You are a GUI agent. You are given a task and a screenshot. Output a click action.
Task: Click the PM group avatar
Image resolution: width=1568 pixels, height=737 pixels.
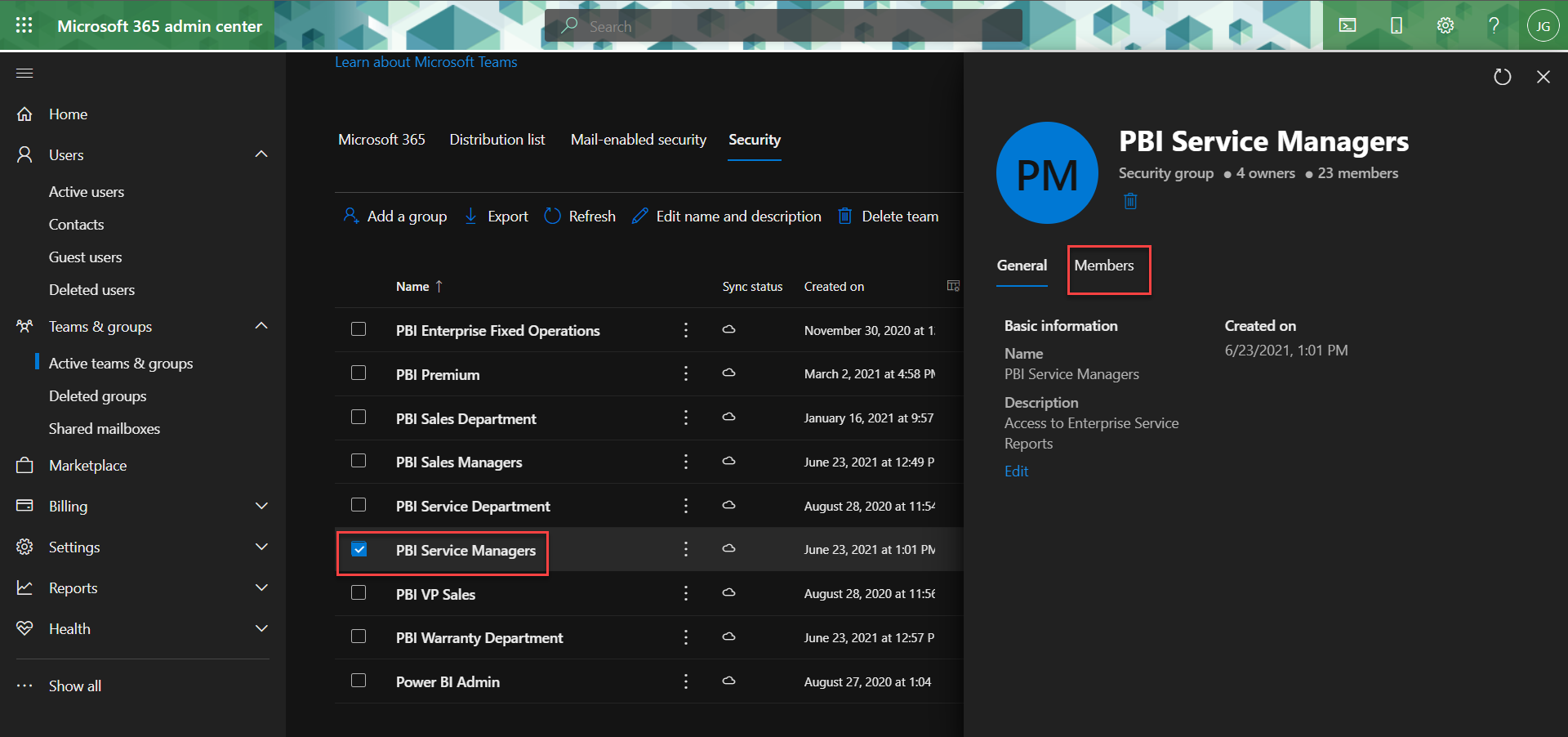[x=1047, y=173]
